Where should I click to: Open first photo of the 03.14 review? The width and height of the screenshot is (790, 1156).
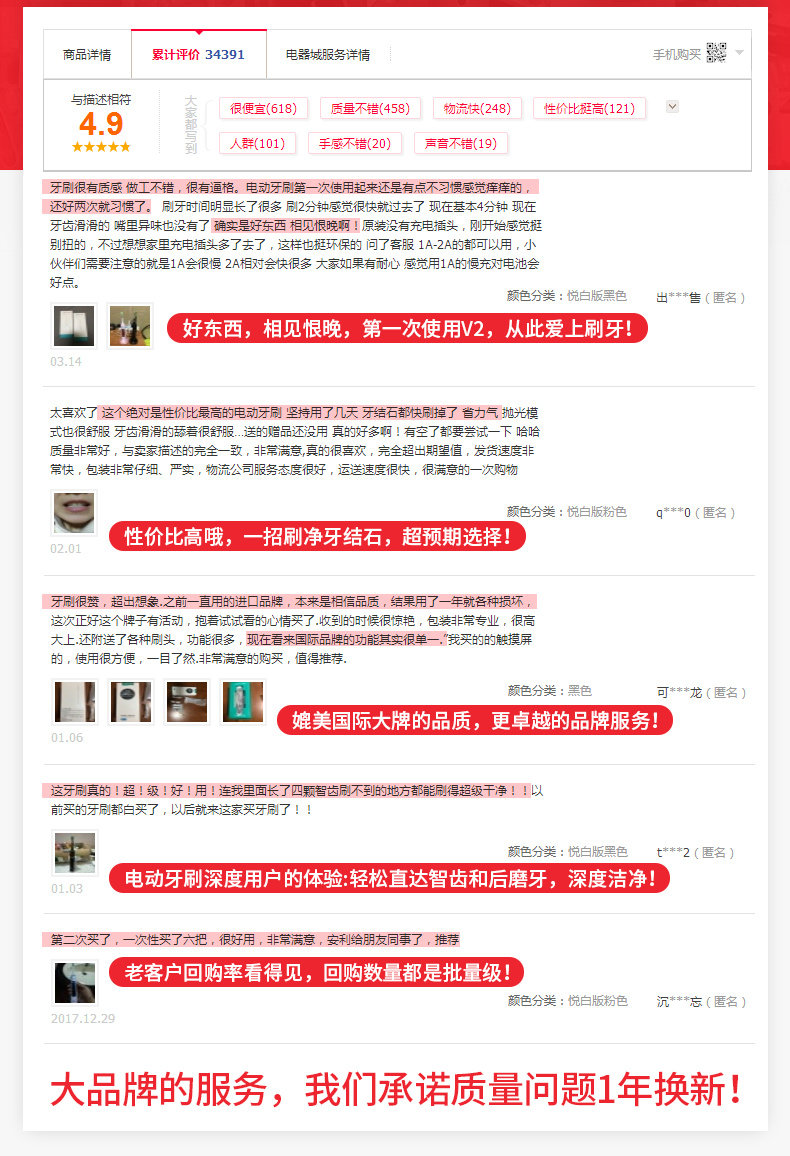pos(74,326)
